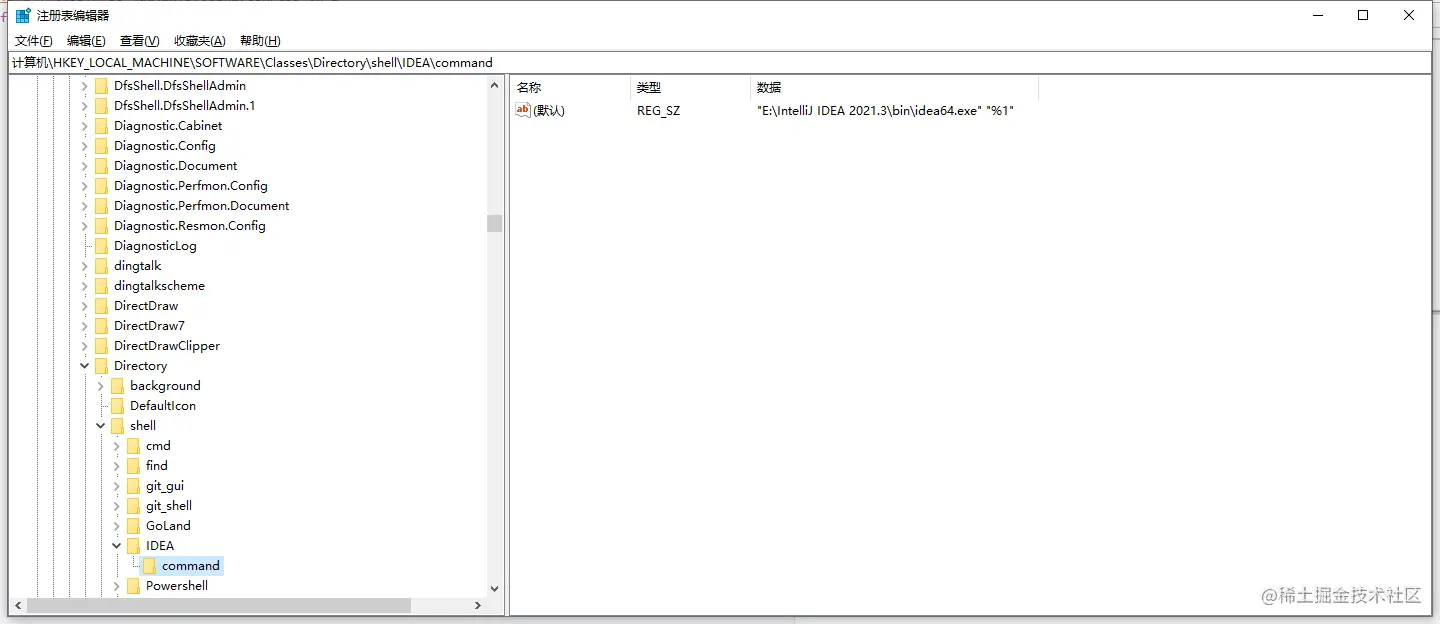Click the tree scrollbar down arrow
The height and width of the screenshot is (624, 1440).
[x=494, y=589]
